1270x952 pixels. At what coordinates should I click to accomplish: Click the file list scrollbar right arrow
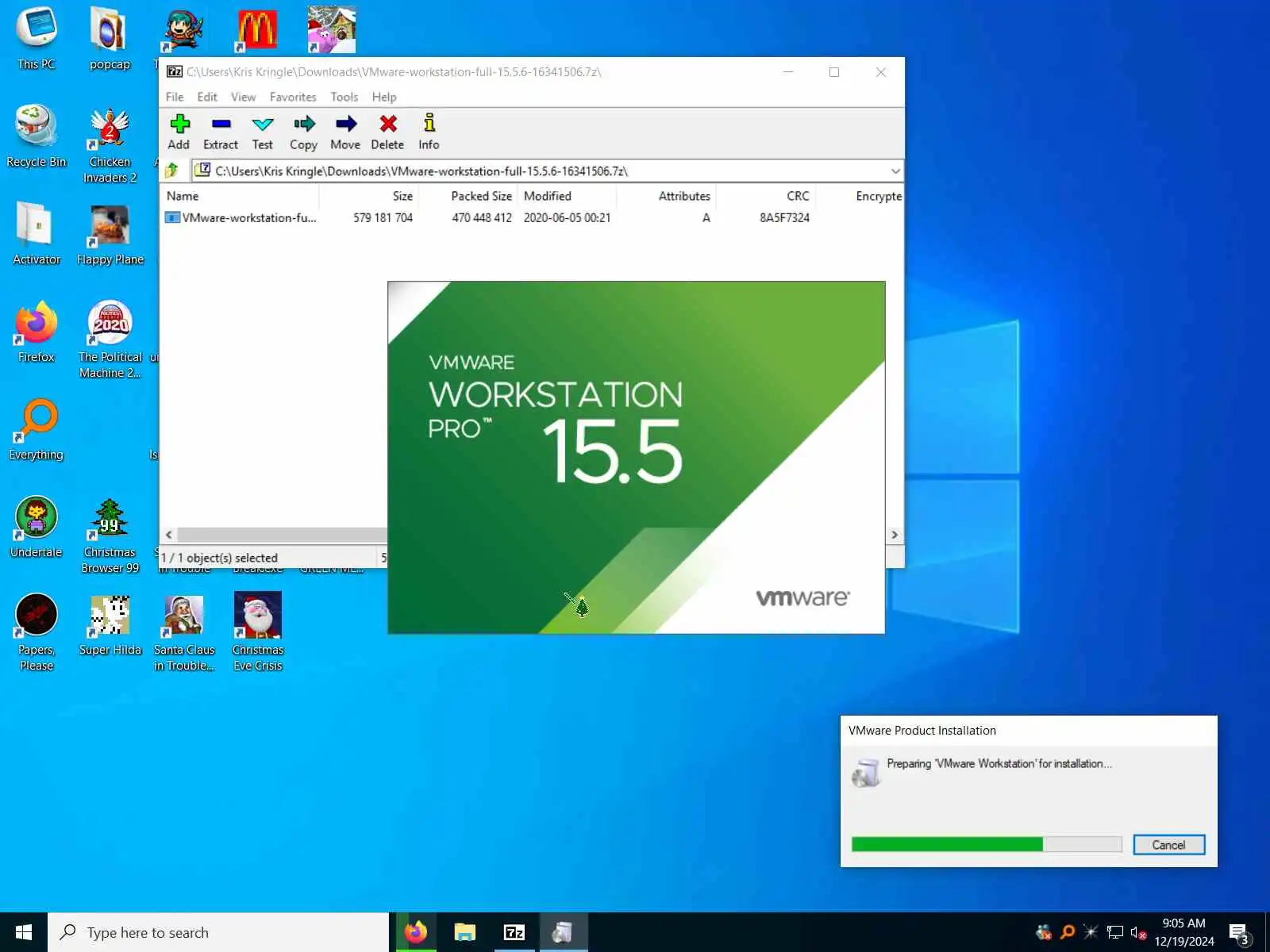pyautogui.click(x=895, y=535)
